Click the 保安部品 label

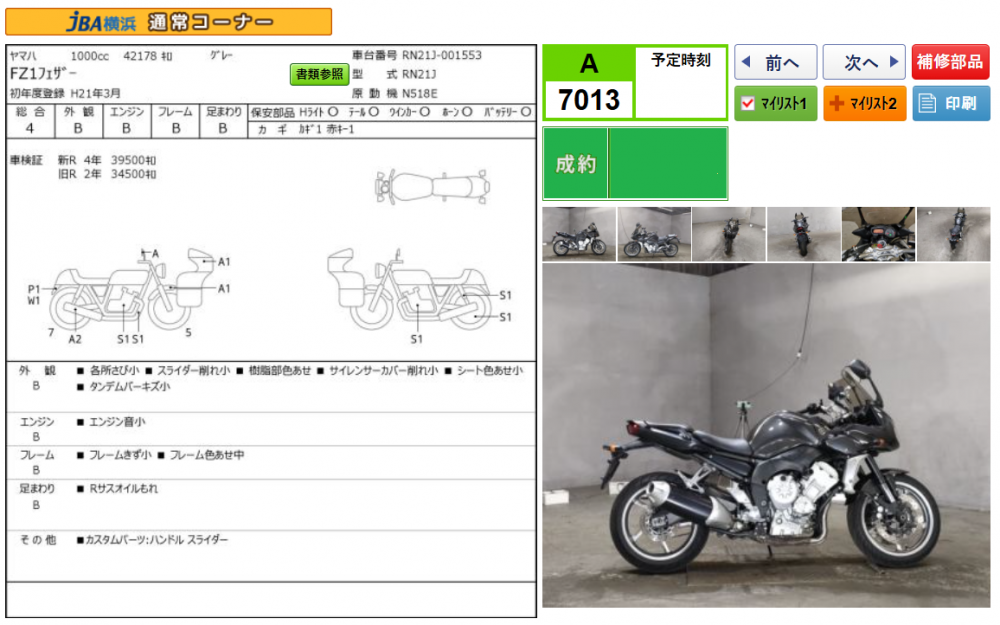[x=272, y=113]
